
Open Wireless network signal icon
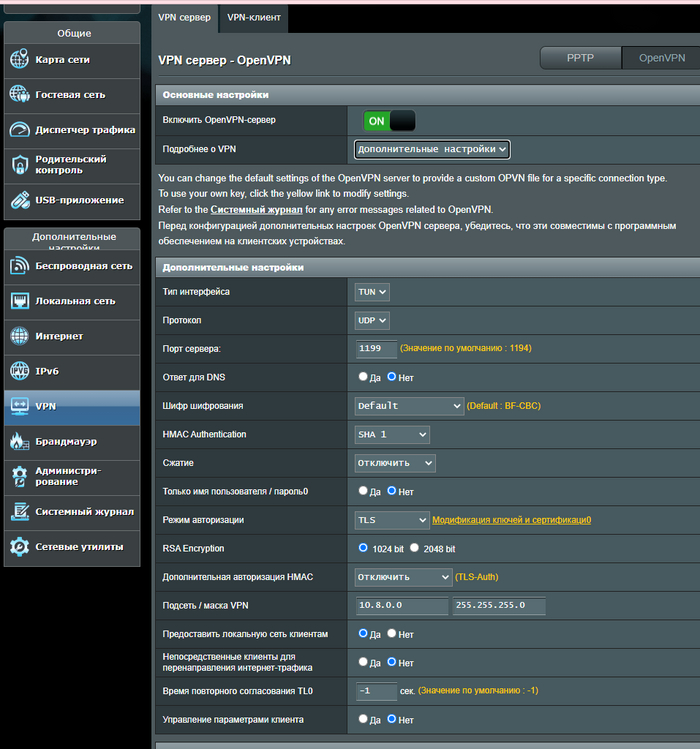pyautogui.click(x=20, y=267)
